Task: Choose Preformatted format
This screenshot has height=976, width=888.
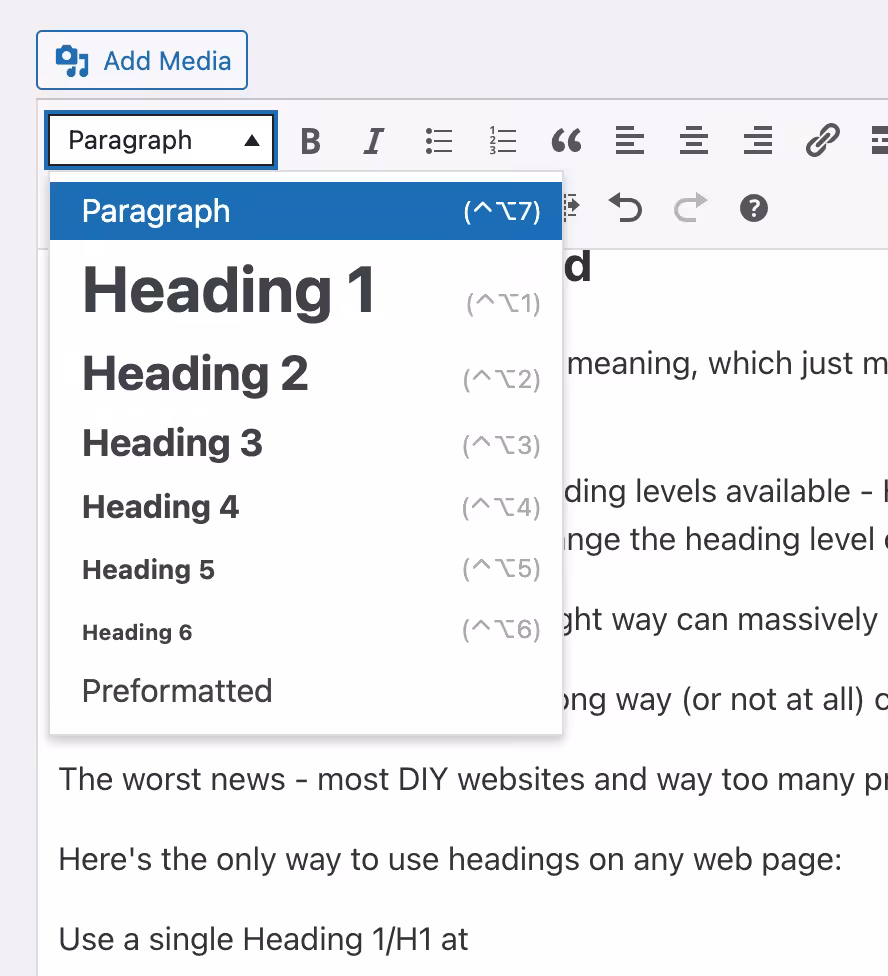Action: [x=306, y=691]
